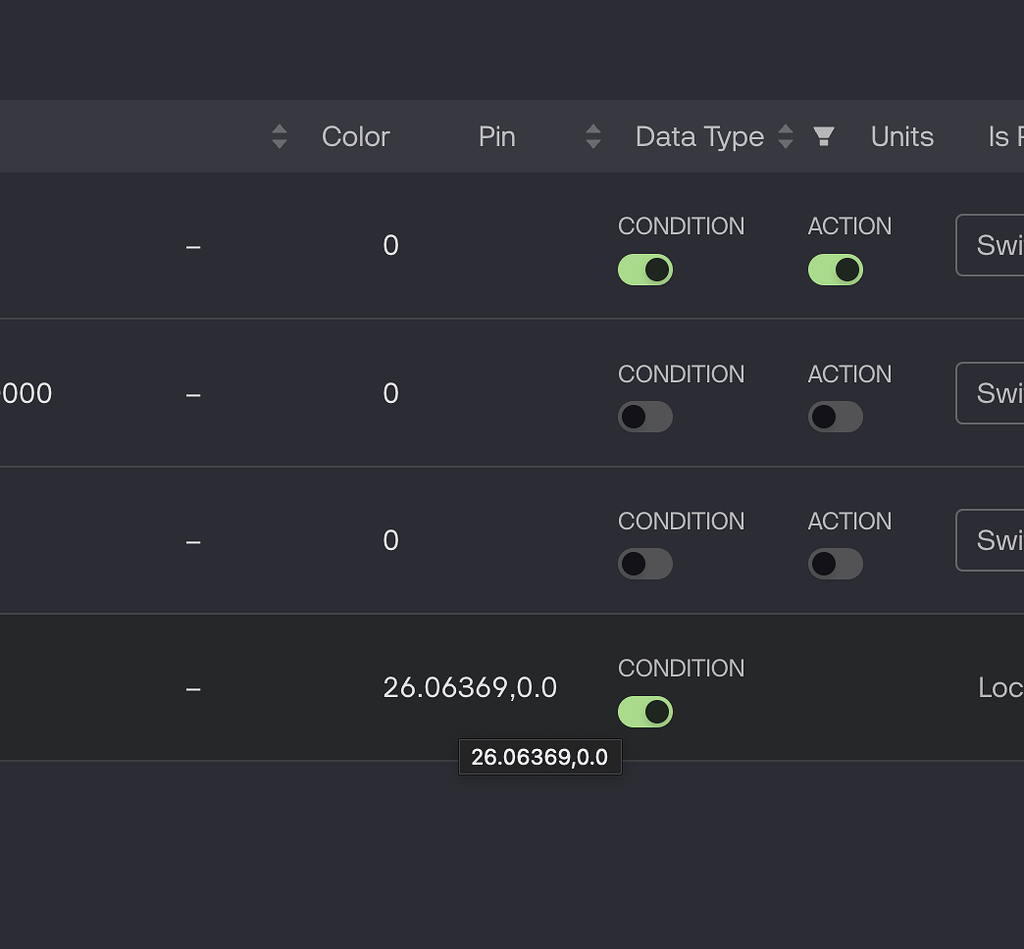
Task: Click the Color column header
Action: point(355,136)
